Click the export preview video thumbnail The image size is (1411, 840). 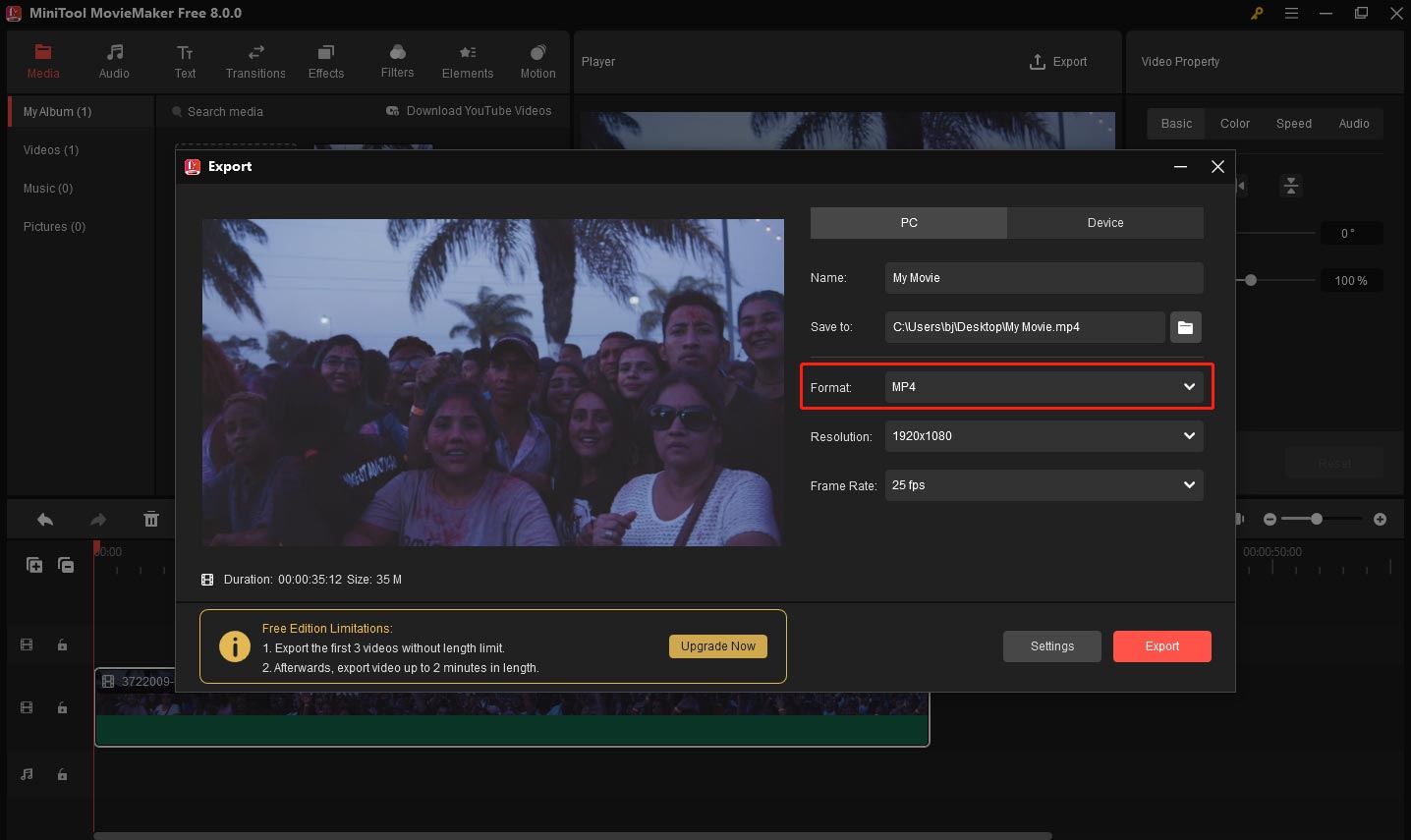[x=493, y=382]
